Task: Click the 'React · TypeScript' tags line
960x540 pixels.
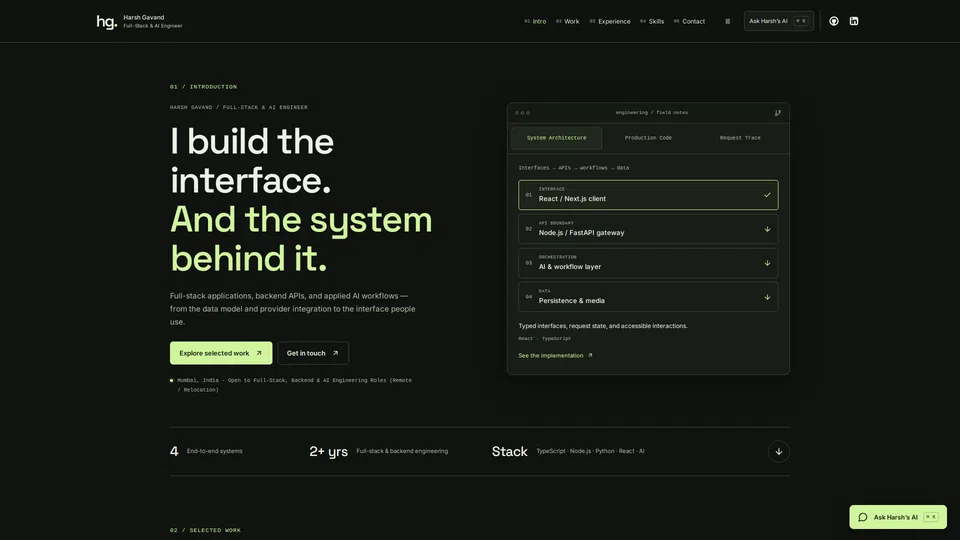Action: pos(544,339)
